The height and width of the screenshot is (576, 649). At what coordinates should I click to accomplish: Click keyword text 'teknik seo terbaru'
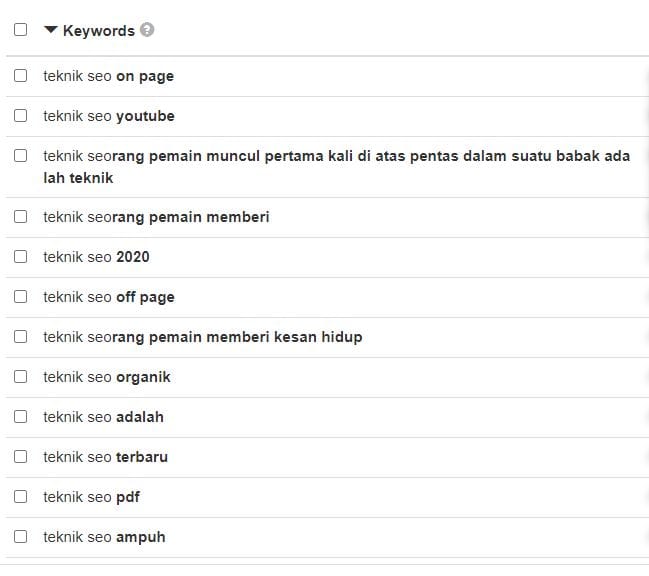click(x=106, y=457)
